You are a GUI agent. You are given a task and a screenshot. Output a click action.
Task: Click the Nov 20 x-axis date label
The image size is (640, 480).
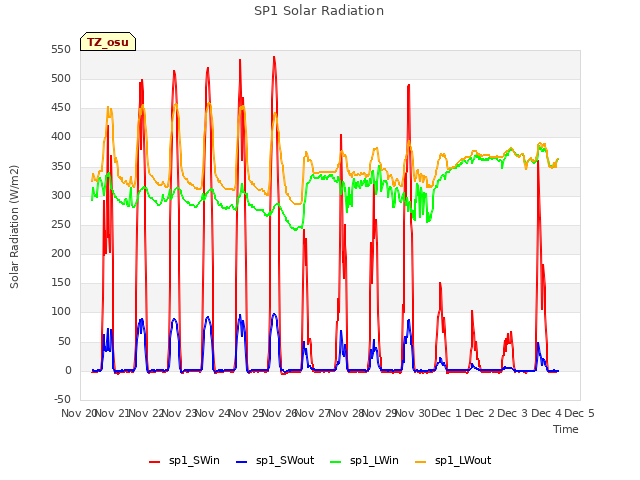pyautogui.click(x=78, y=413)
